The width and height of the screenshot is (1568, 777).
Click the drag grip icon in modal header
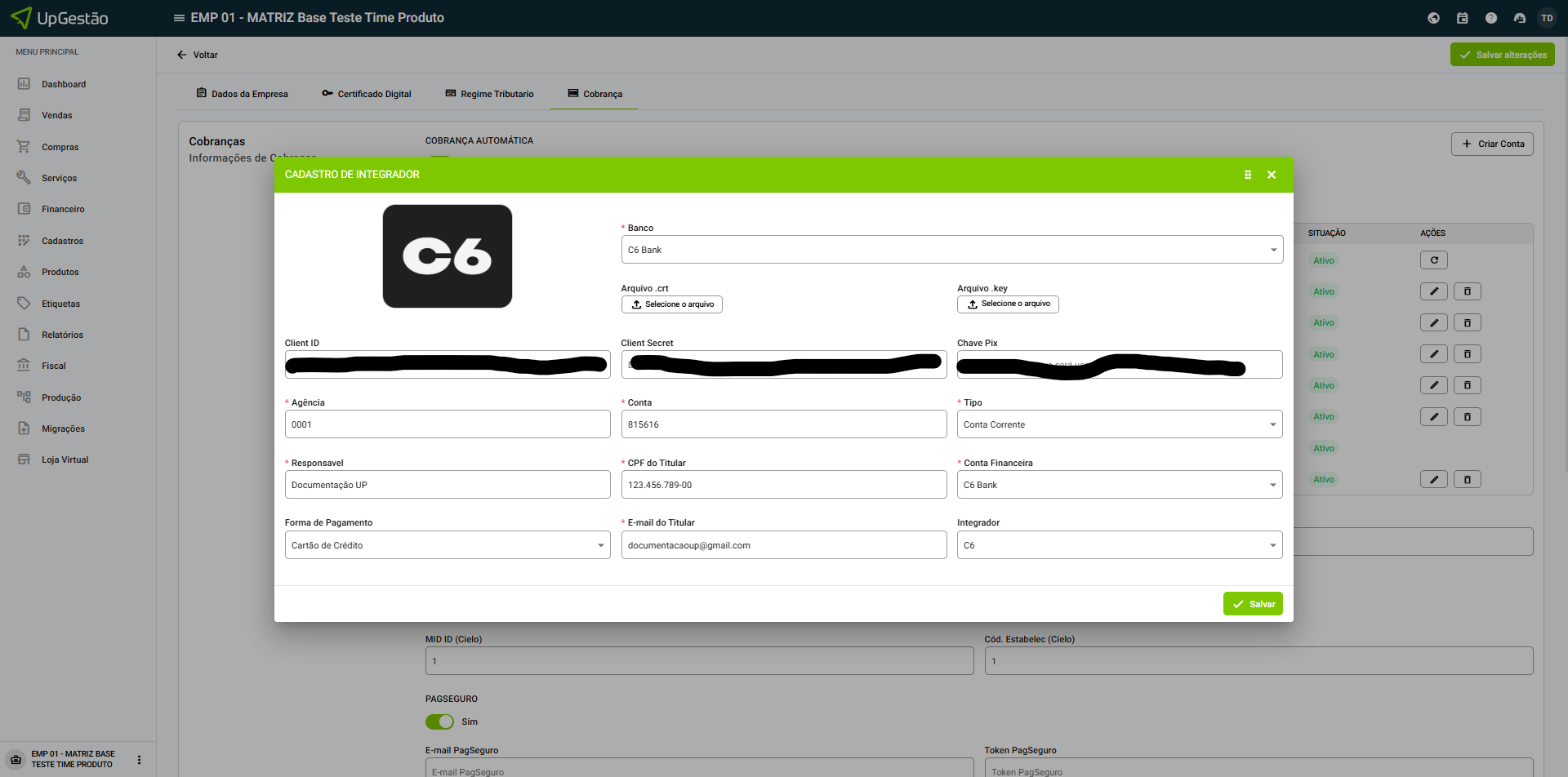click(1247, 175)
